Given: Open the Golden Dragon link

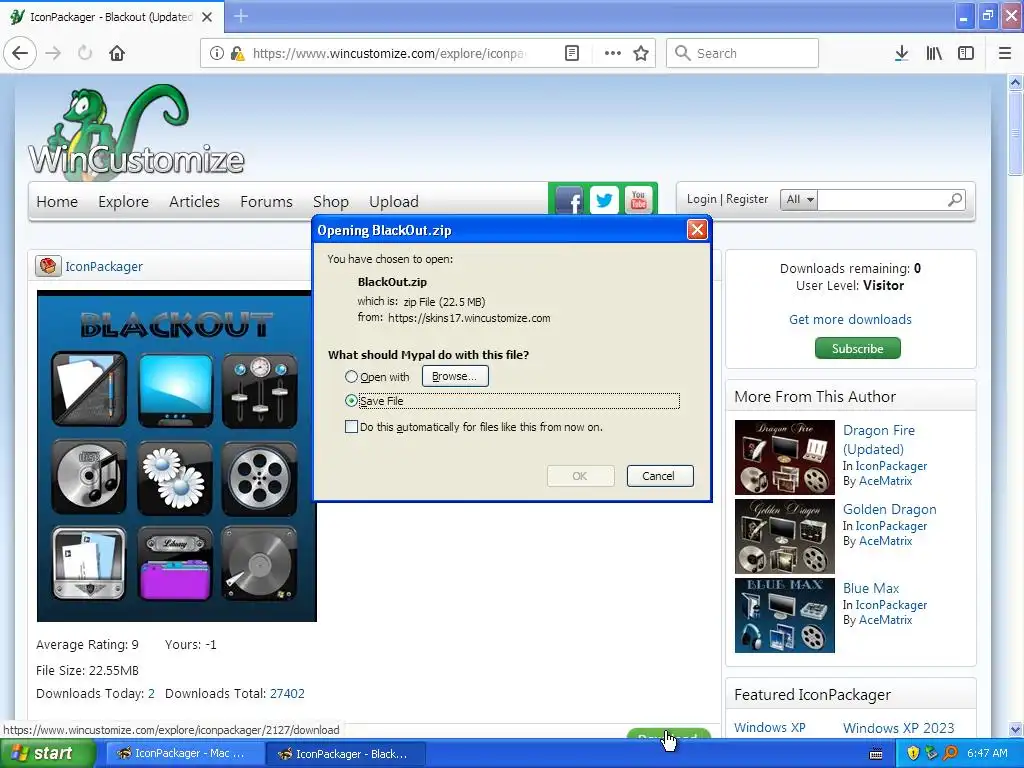Looking at the screenshot, I should 889,509.
